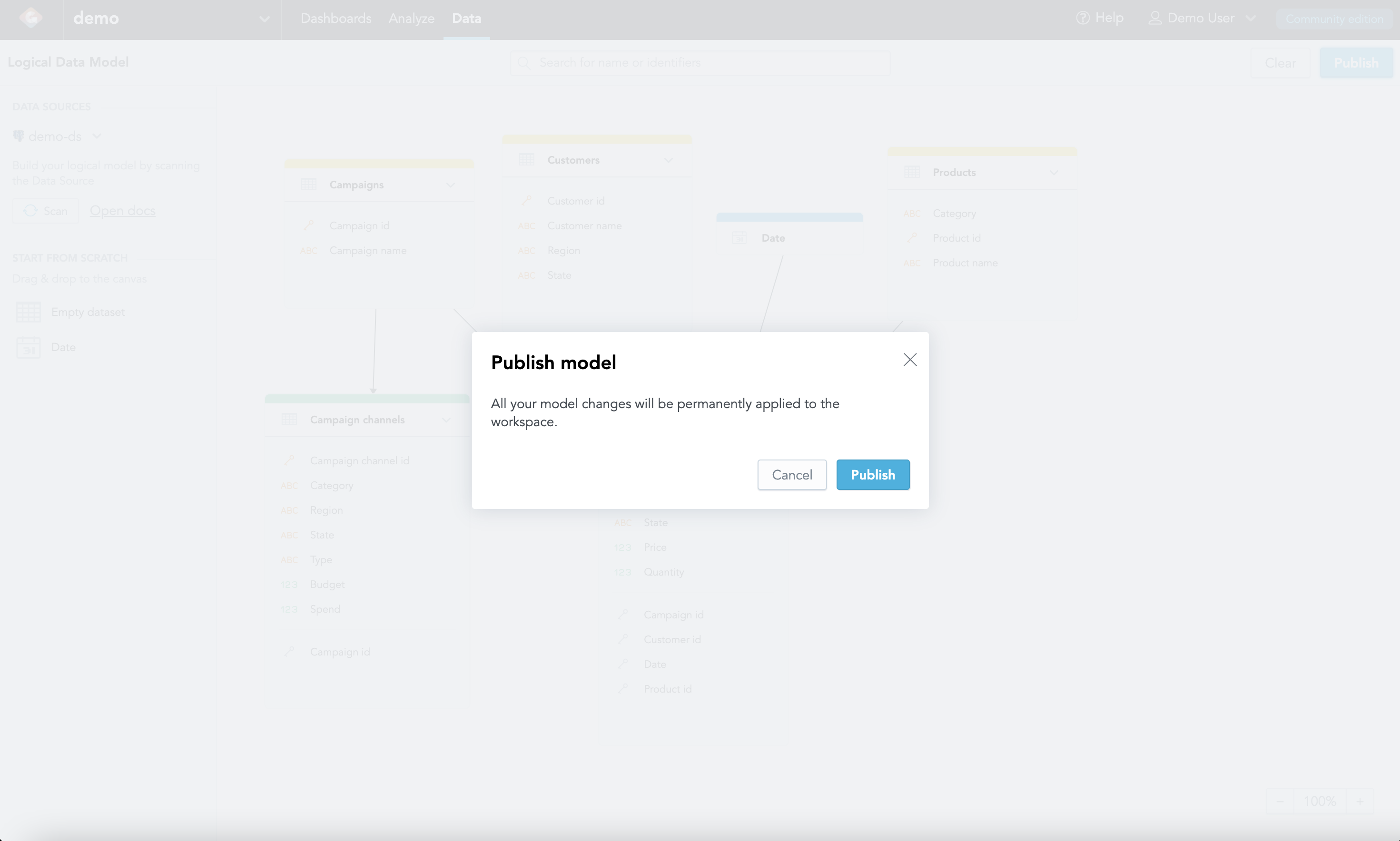Cancel the Publish model dialog
Viewport: 1400px width, 841px height.
tap(792, 474)
